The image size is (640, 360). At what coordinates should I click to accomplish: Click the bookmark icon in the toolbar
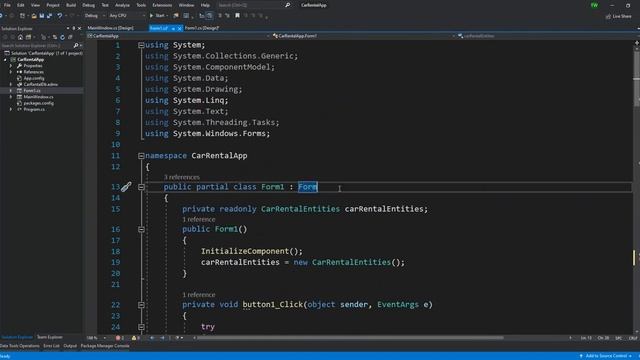[x=237, y=16]
